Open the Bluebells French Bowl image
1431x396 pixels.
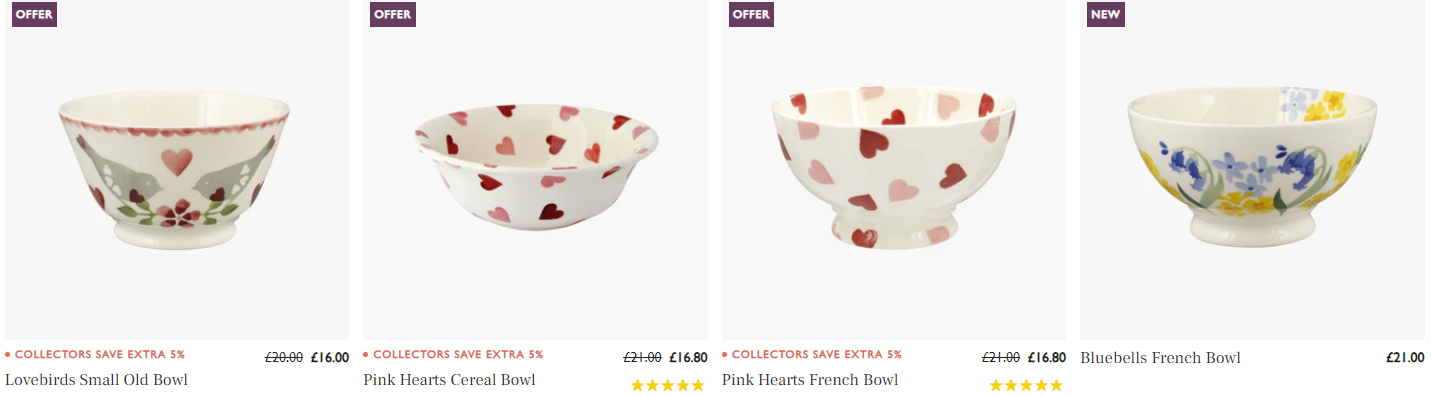pyautogui.click(x=1252, y=169)
